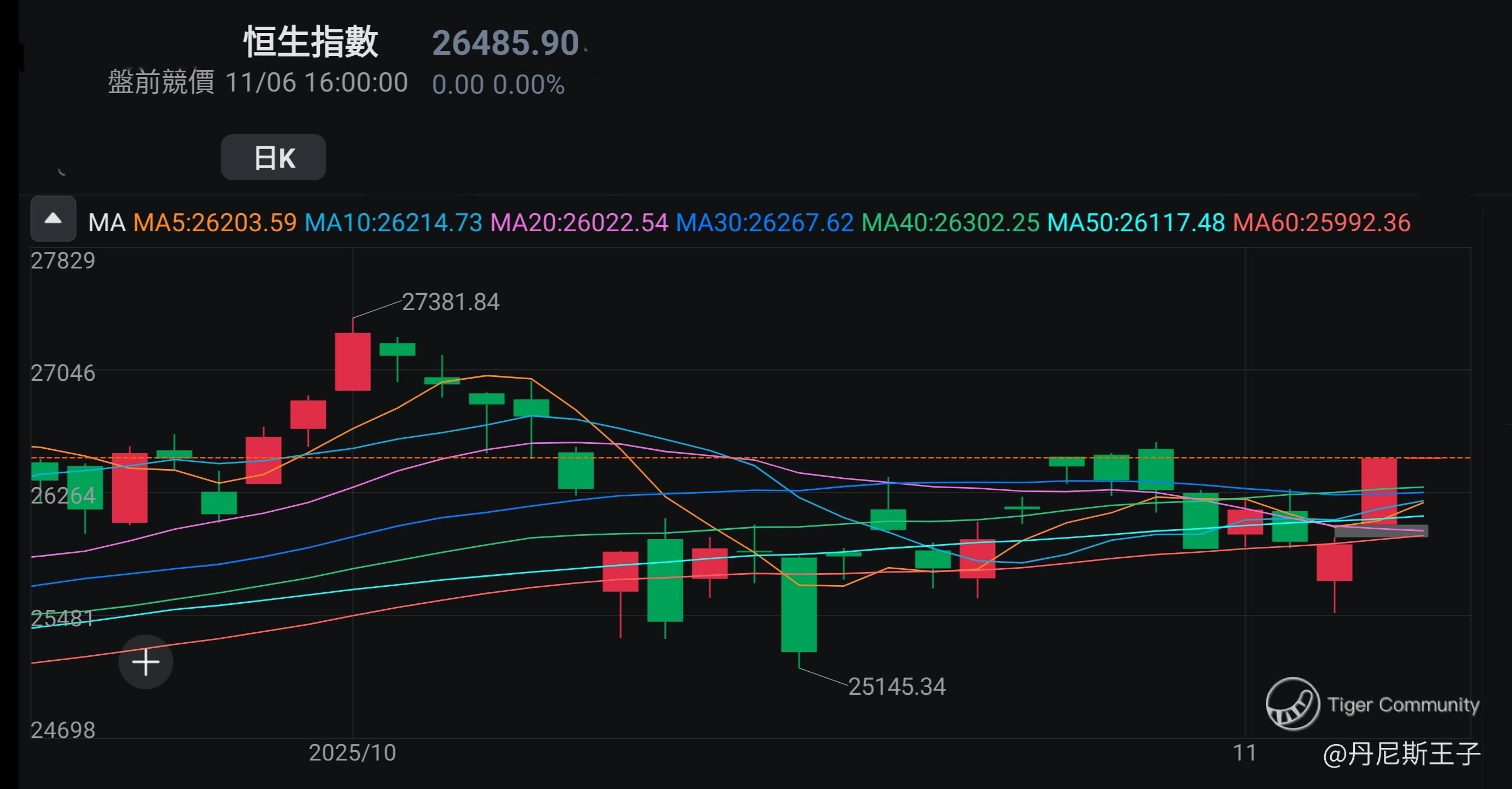Click the MA30 blue indicator label
This screenshot has width=1512, height=789.
(764, 223)
